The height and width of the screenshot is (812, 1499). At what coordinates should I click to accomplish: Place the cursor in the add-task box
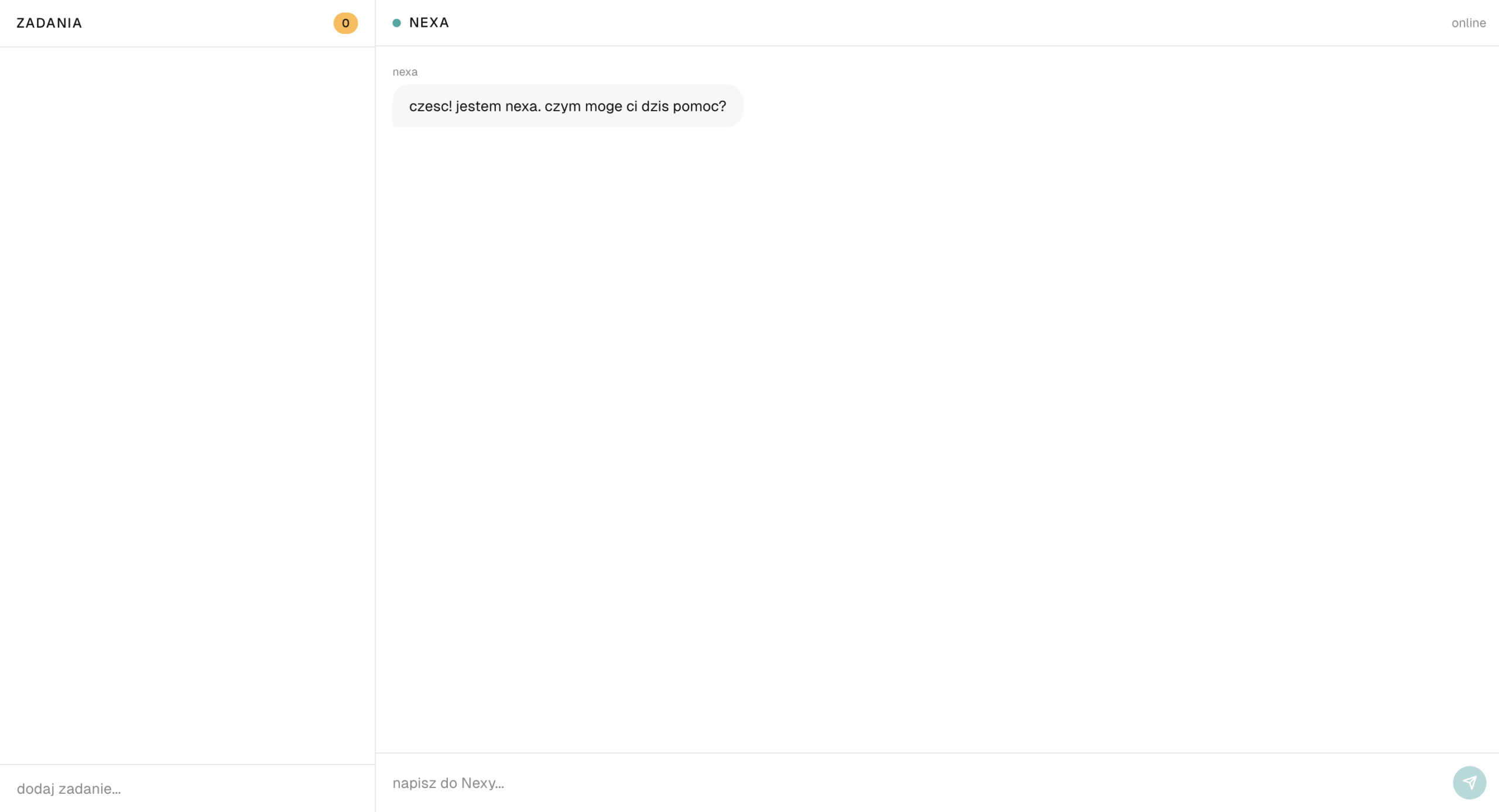pyautogui.click(x=187, y=788)
